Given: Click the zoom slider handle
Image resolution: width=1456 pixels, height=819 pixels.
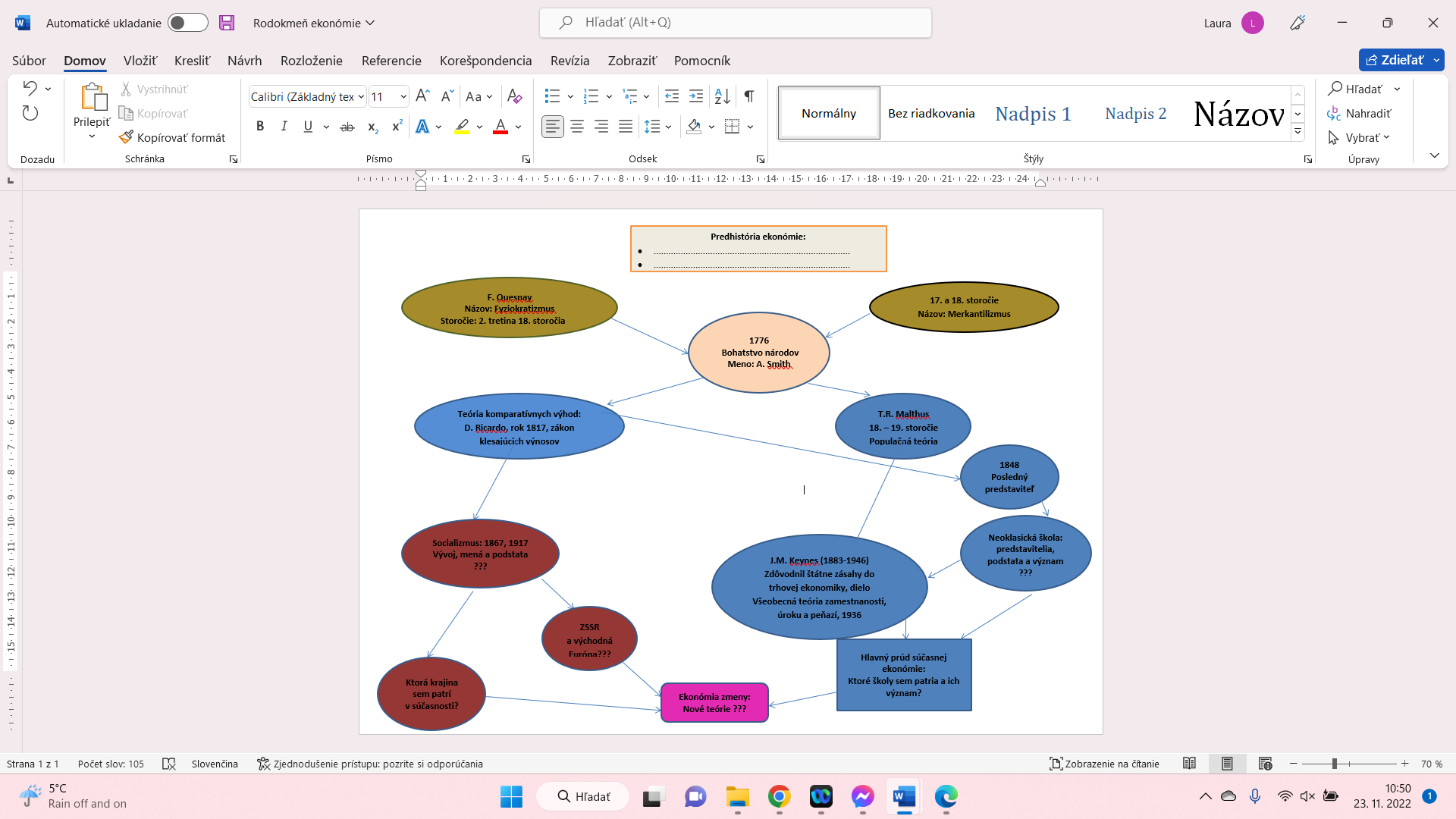Looking at the screenshot, I should [1334, 764].
